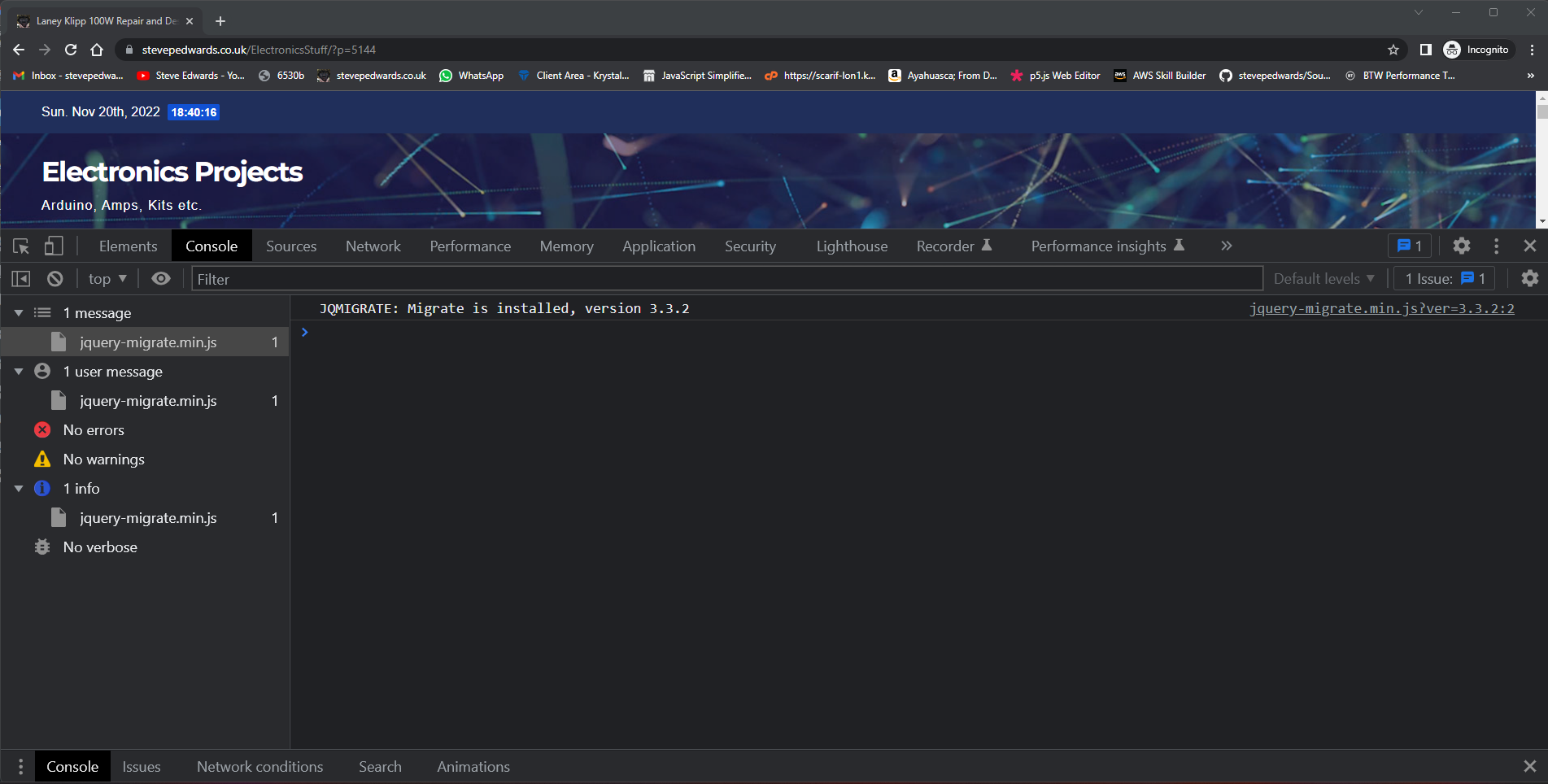Viewport: 1548px width, 784px height.
Task: Toggle the console sidebar panel icon
Action: point(21,279)
